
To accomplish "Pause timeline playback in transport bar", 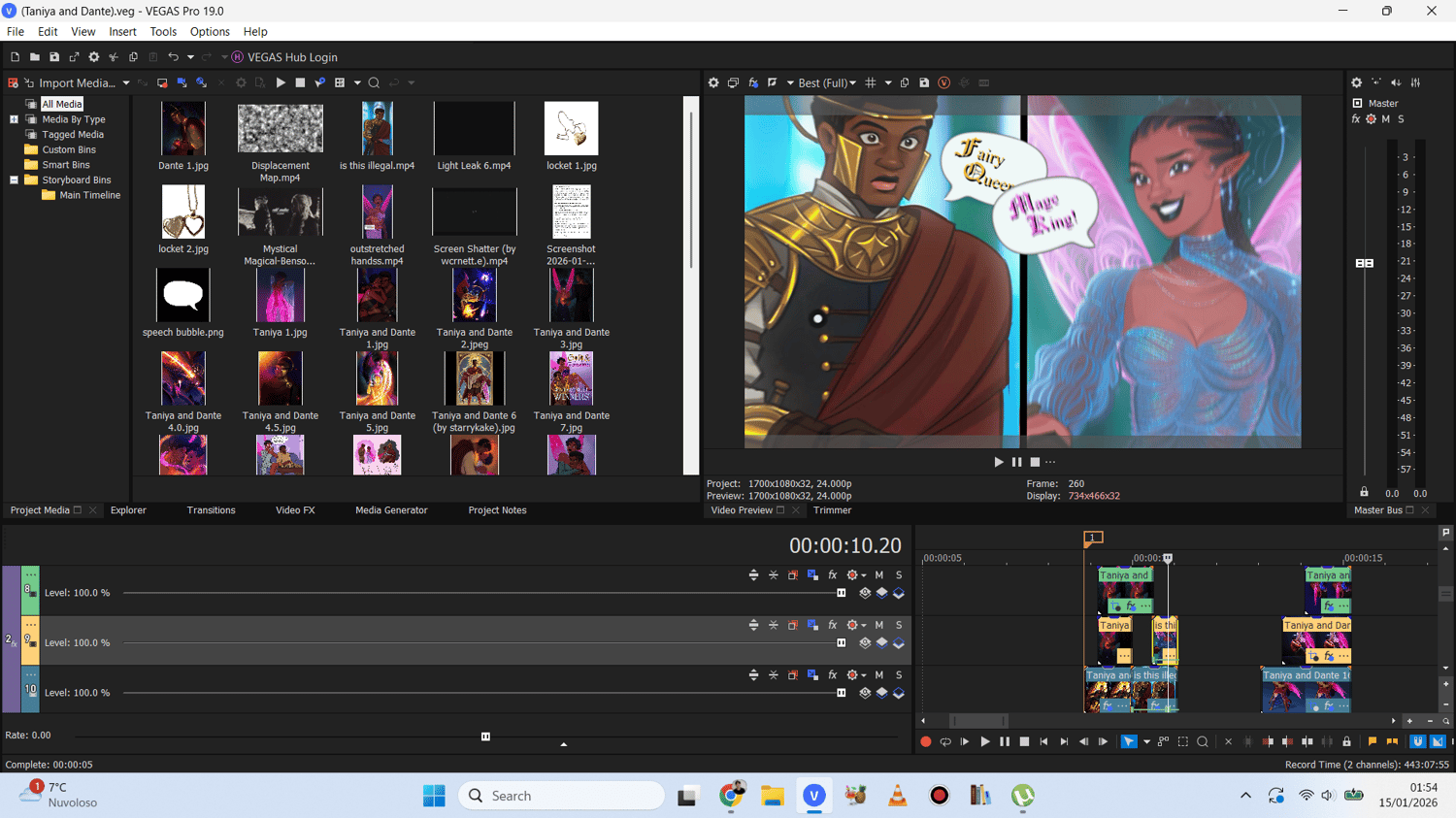I will point(1005,742).
